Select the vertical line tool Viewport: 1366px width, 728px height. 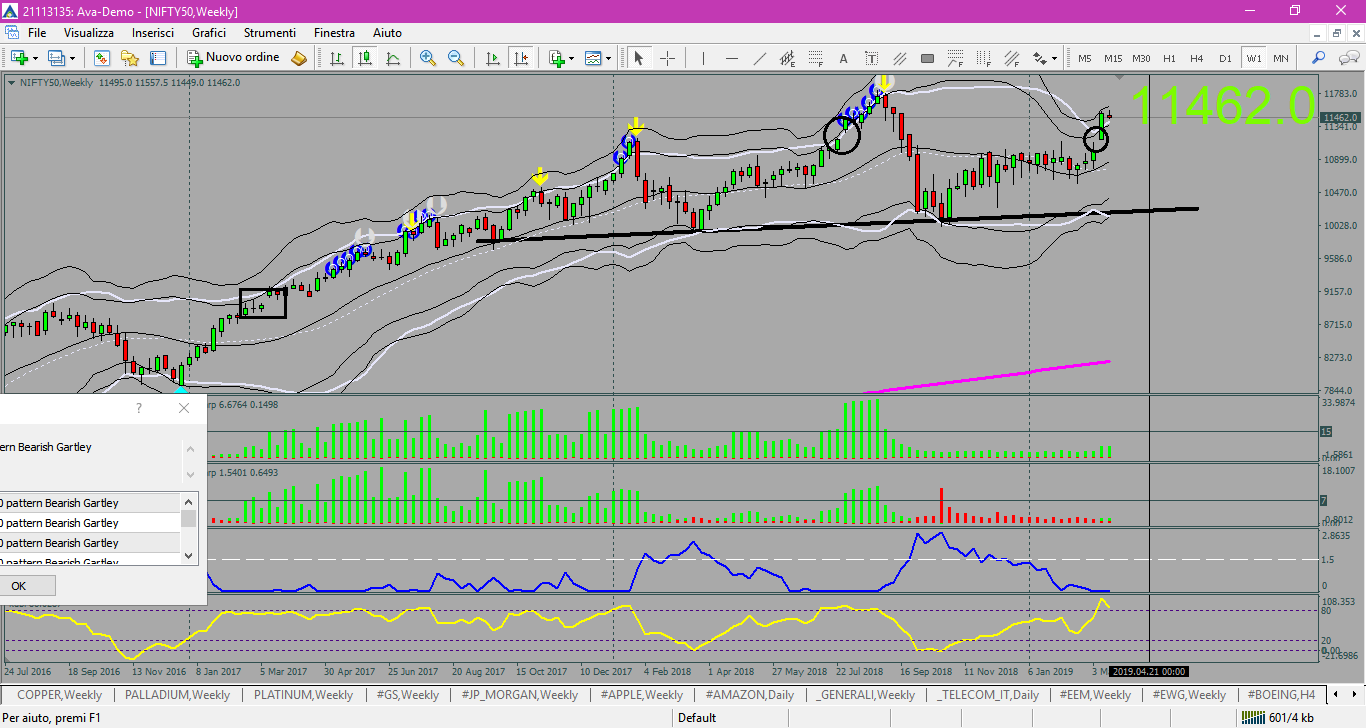(703, 58)
